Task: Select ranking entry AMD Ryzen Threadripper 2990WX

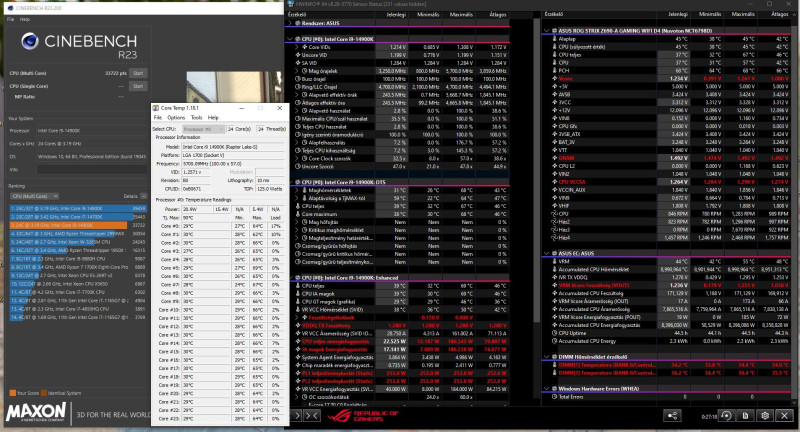Action: tap(78, 234)
